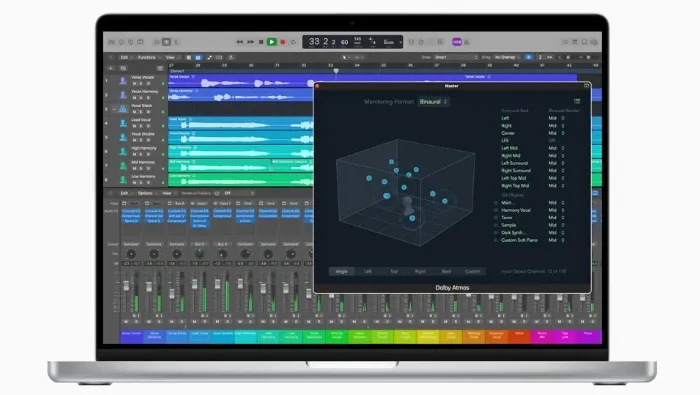Toggle the Metronome click icon
The image size is (700, 395).
pos(467,42)
